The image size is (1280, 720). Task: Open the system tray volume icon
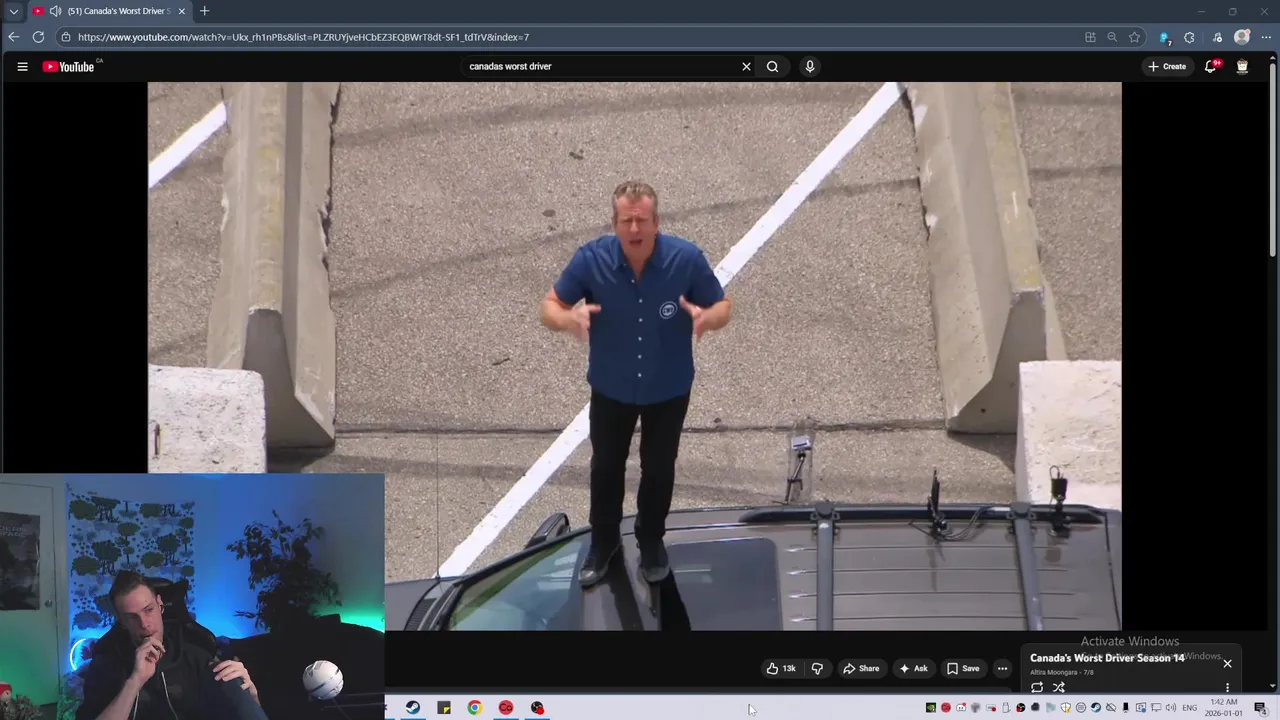point(1170,708)
